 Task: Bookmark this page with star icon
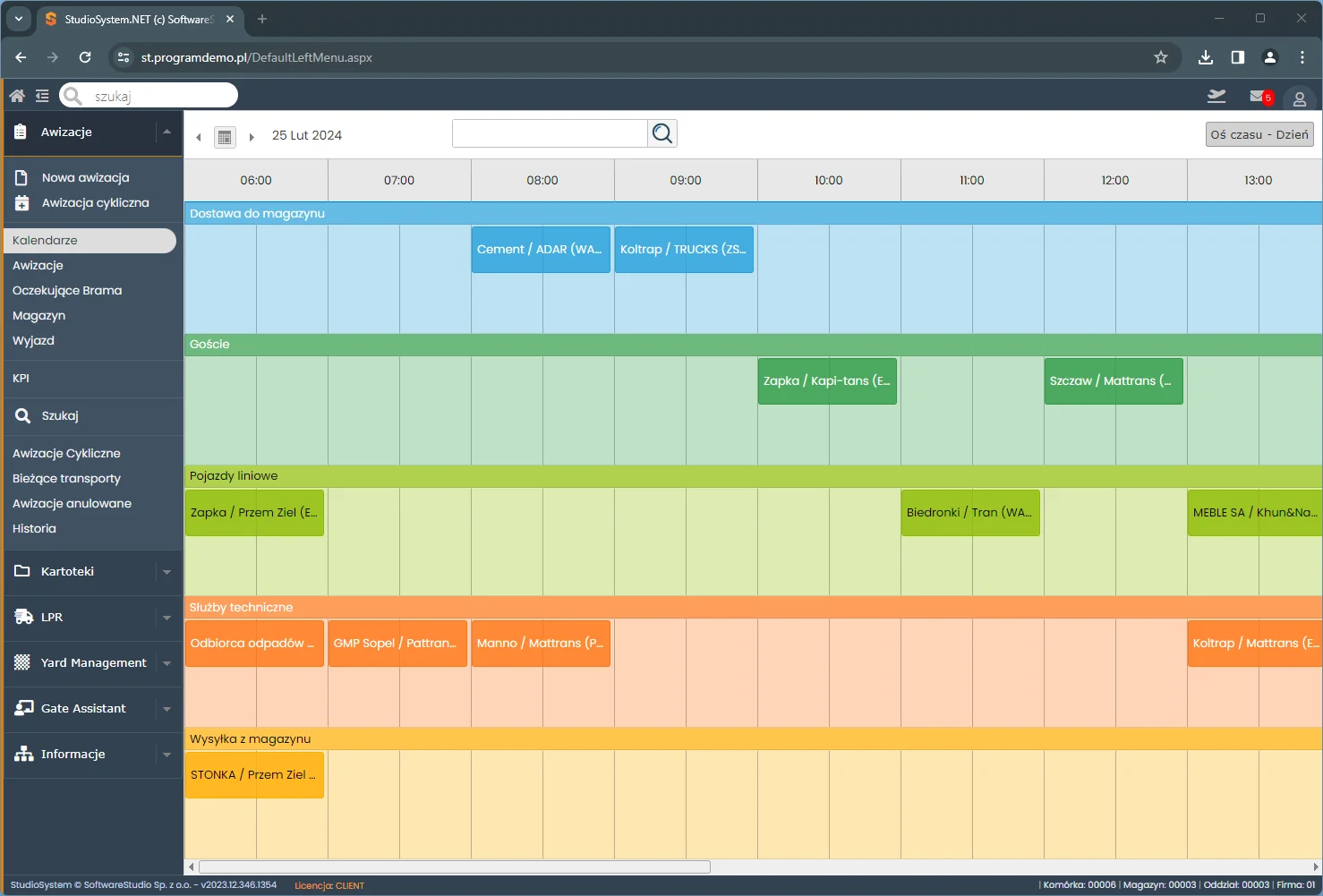[1161, 57]
